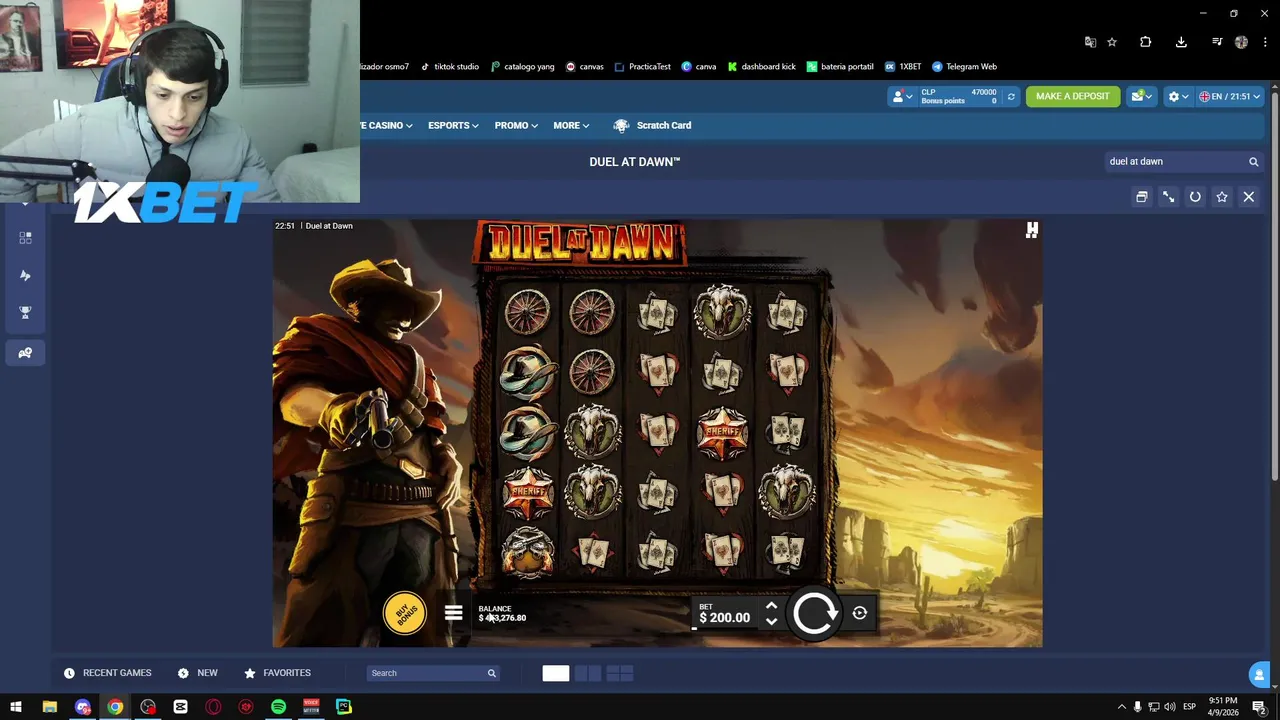Open the 1XBET bookmark
The image size is (1280, 720).
click(x=903, y=67)
